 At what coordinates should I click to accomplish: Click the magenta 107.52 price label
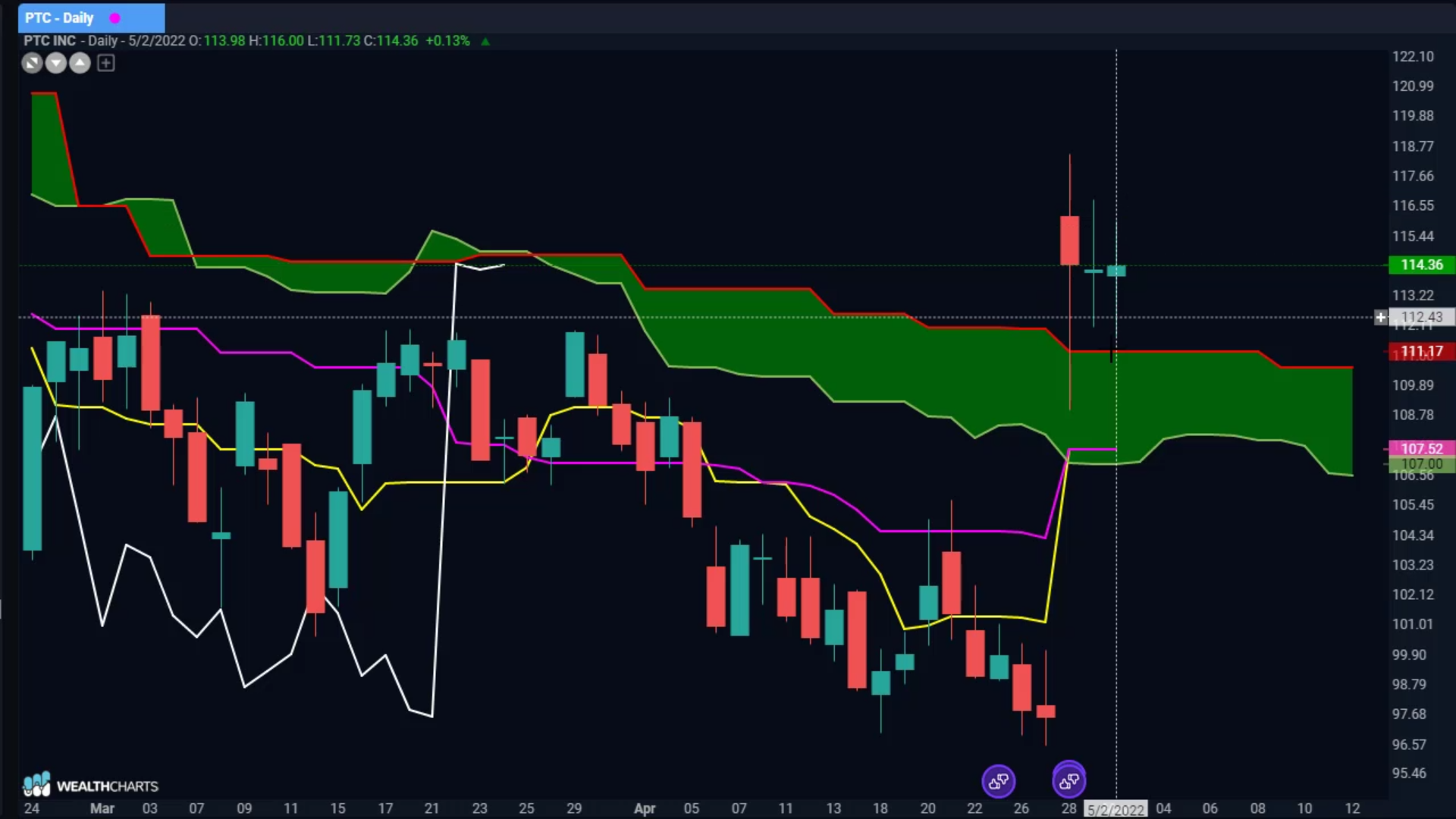point(1421,449)
